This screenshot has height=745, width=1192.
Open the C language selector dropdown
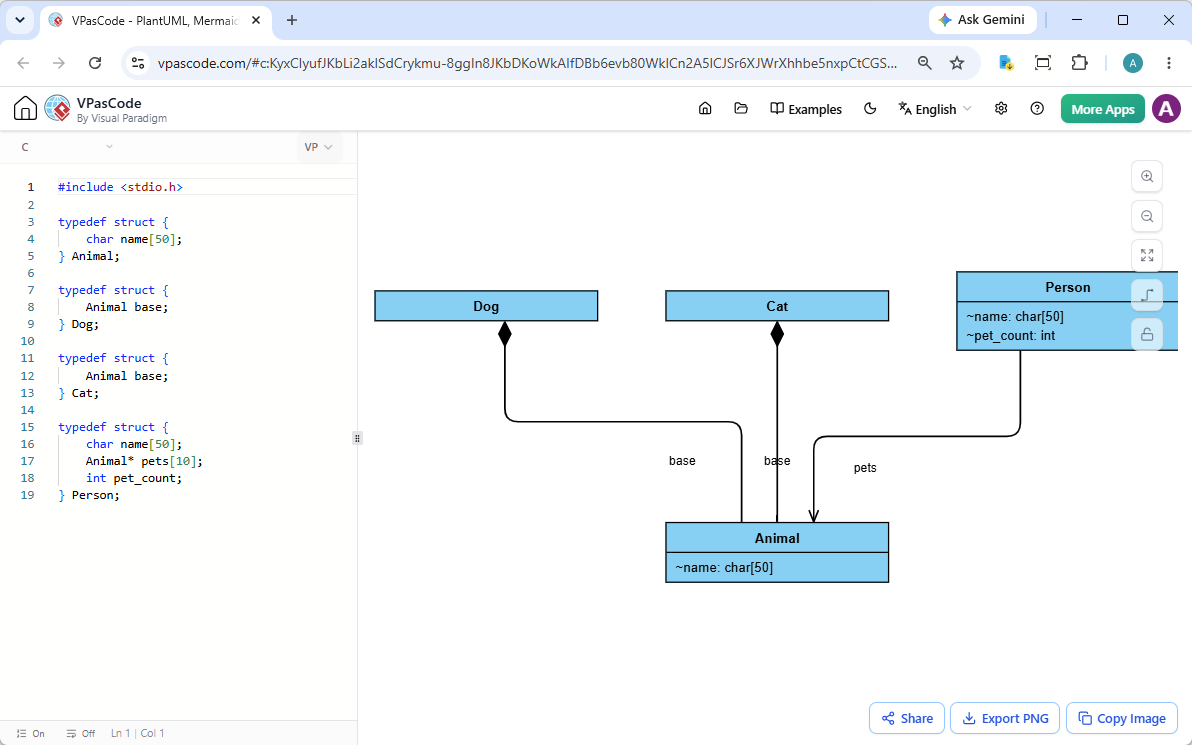point(67,147)
